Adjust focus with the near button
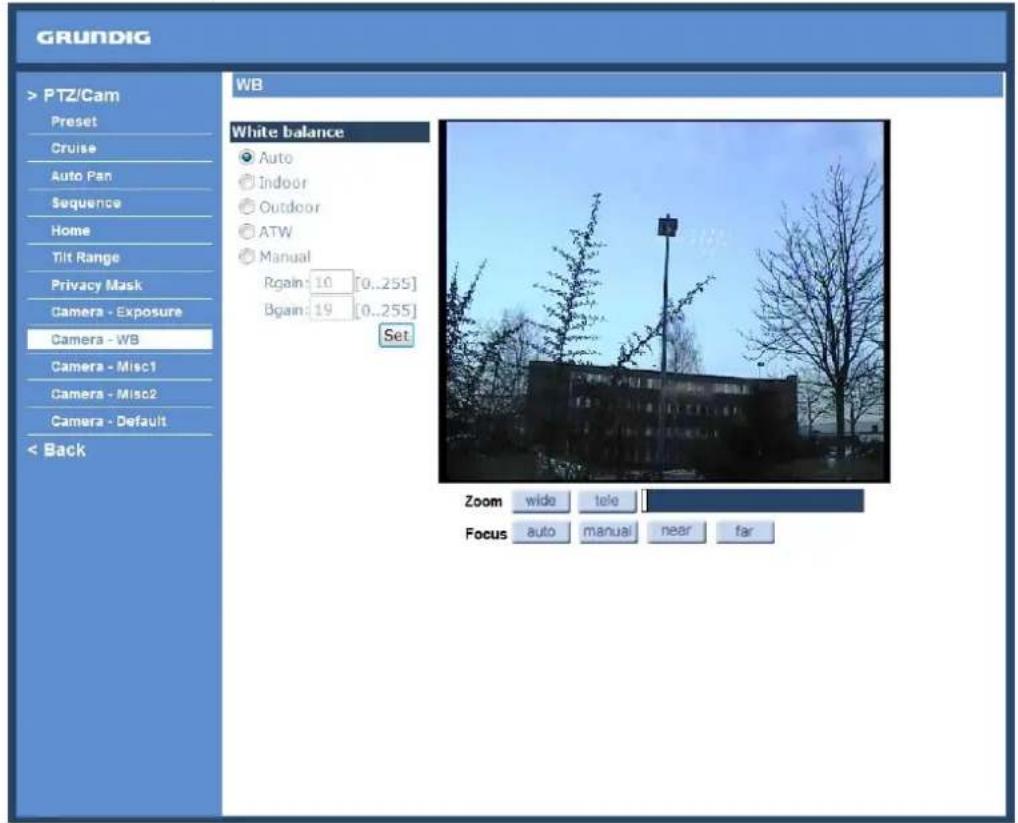Screen dimensions: 1018x823 (676, 532)
